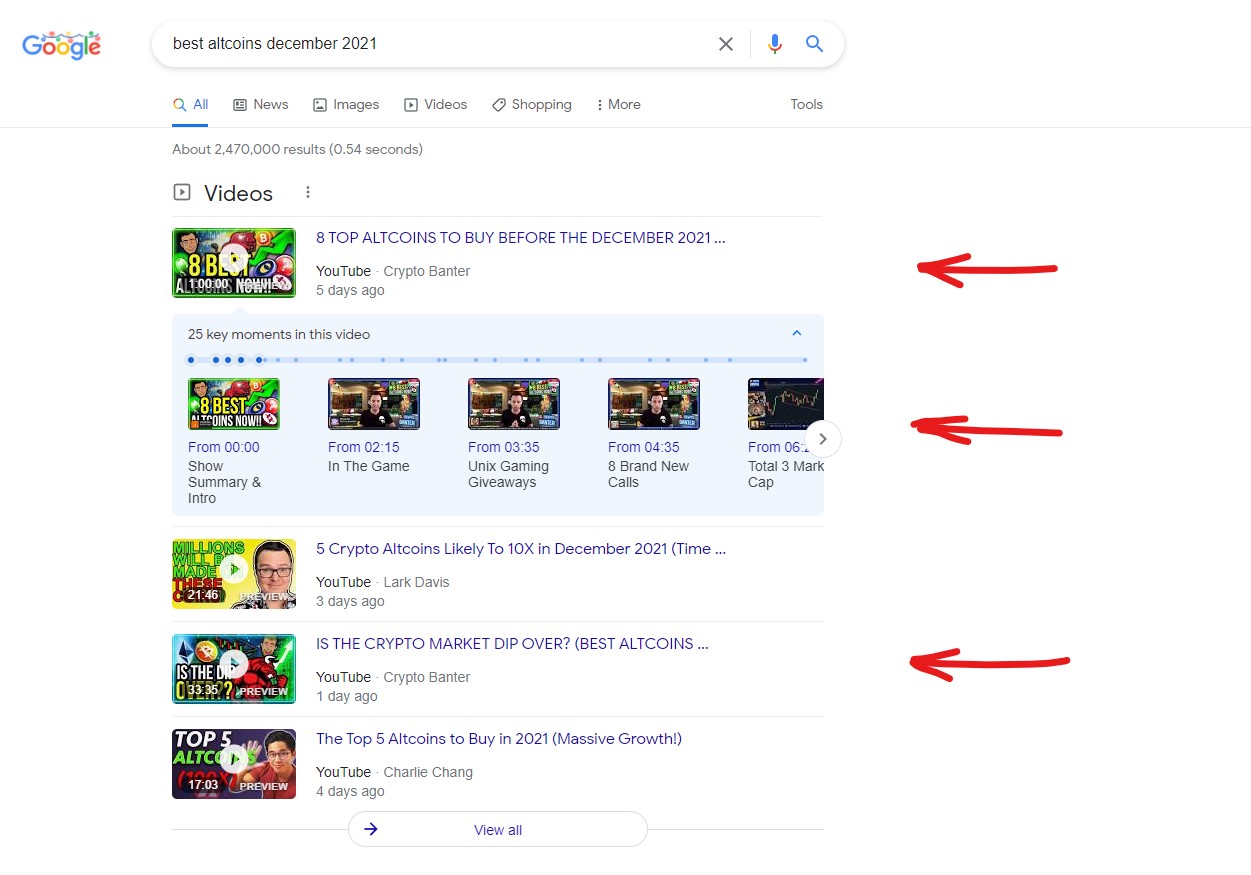Clear the search box with the X icon
Viewport: 1251px width, 875px height.
tap(726, 44)
